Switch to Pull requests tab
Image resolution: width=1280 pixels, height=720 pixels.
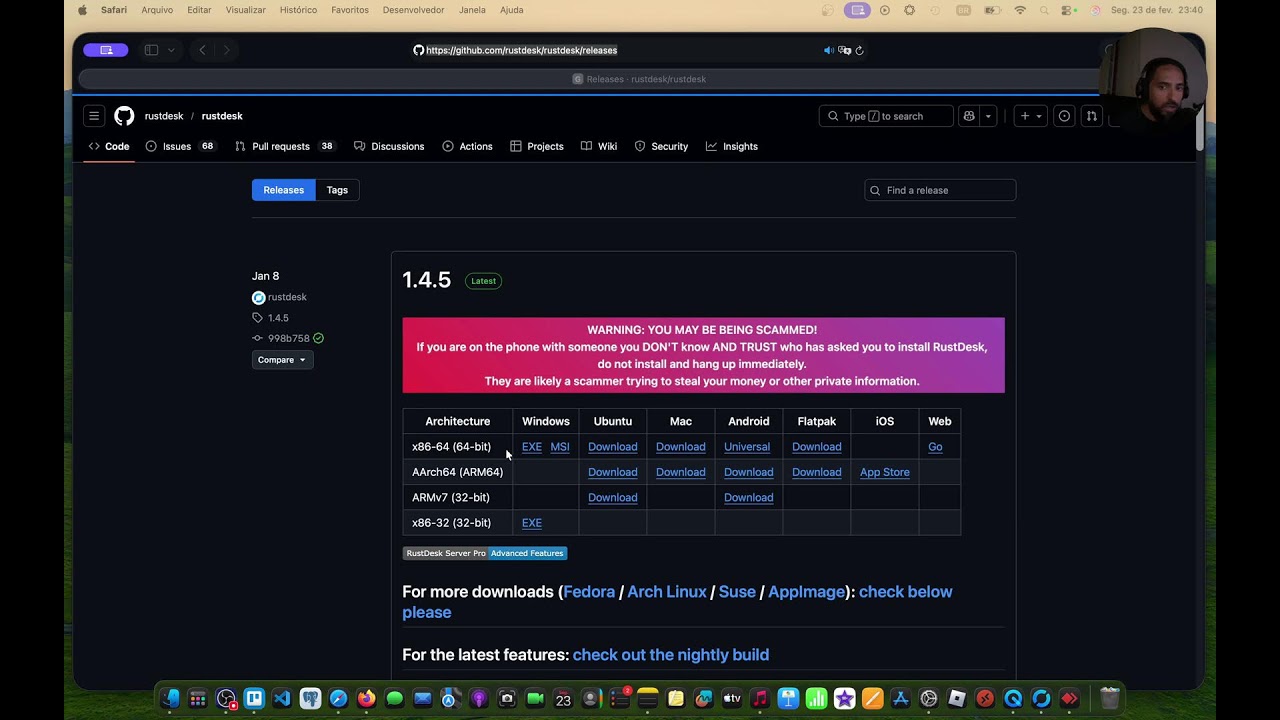(x=284, y=146)
